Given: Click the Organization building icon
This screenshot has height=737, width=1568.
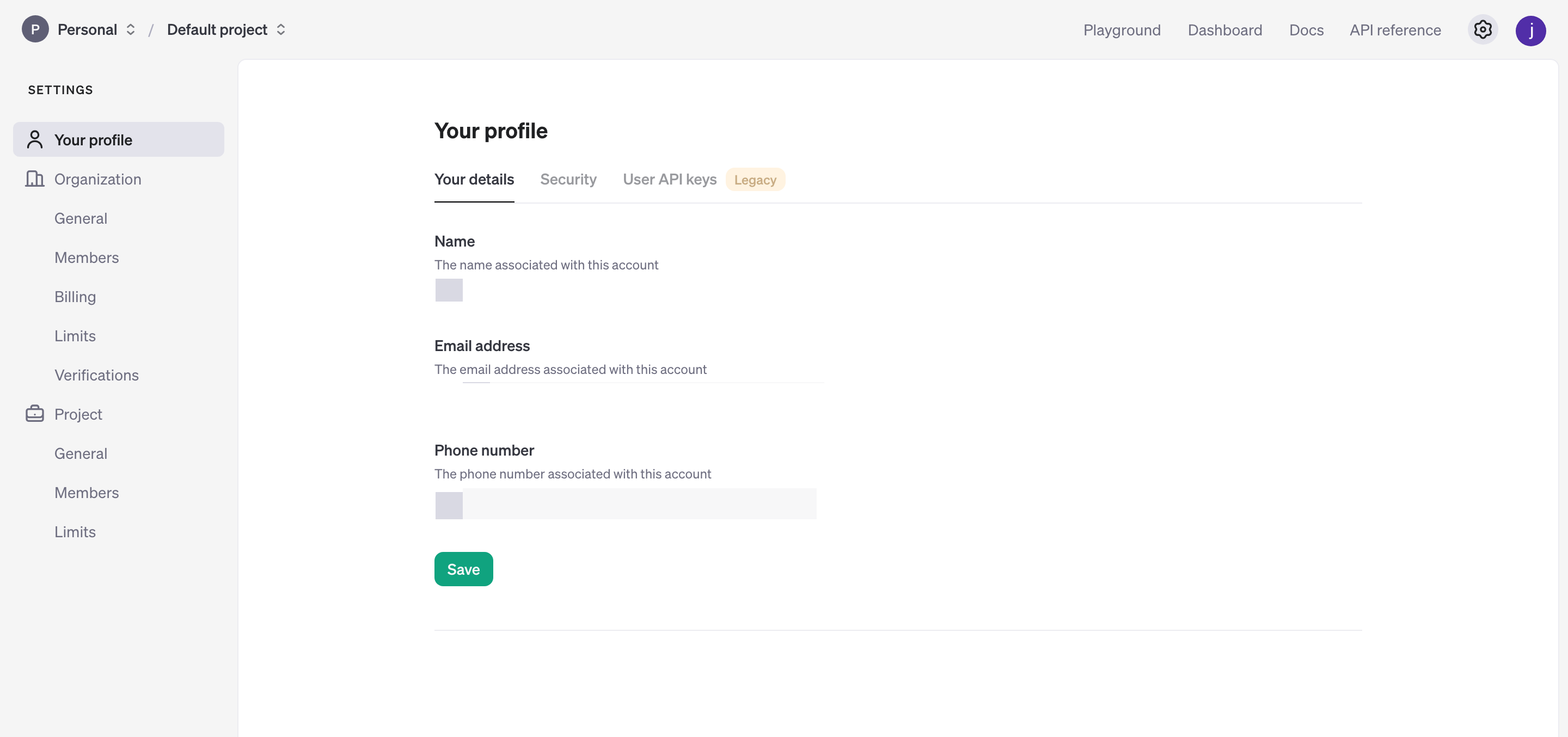Looking at the screenshot, I should pyautogui.click(x=35, y=179).
